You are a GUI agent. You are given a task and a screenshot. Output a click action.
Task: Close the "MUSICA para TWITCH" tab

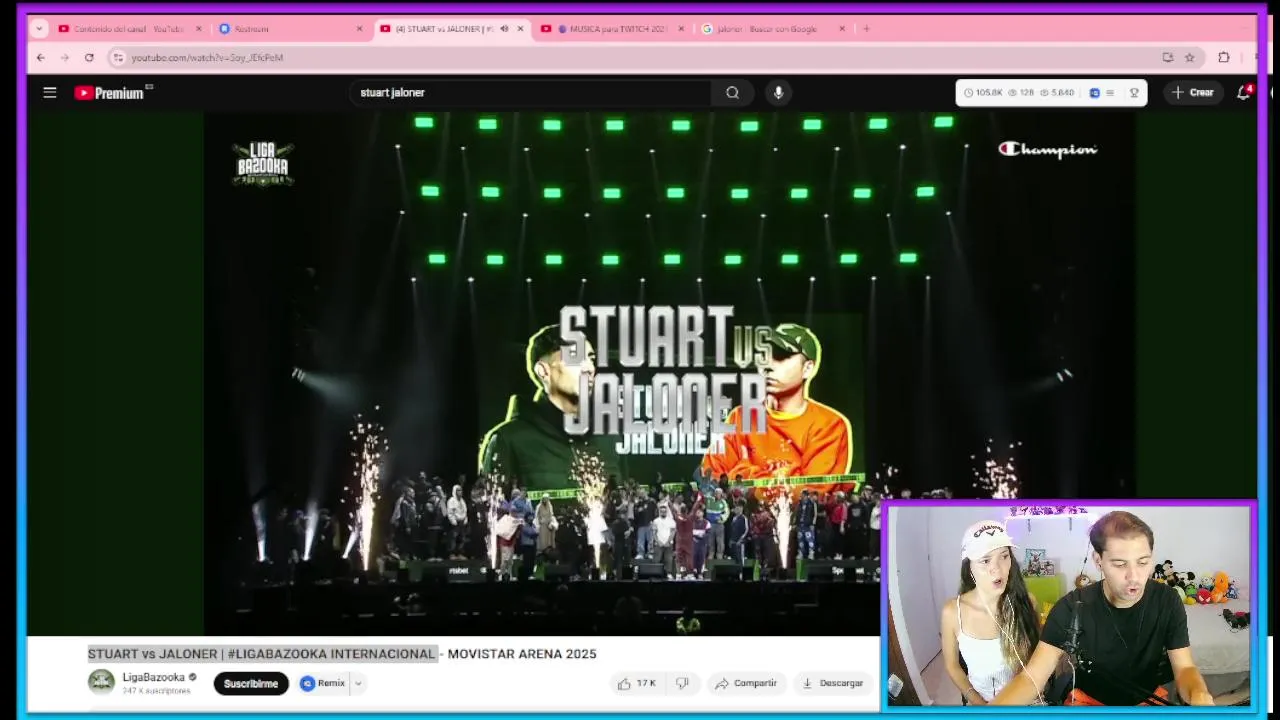tap(681, 29)
